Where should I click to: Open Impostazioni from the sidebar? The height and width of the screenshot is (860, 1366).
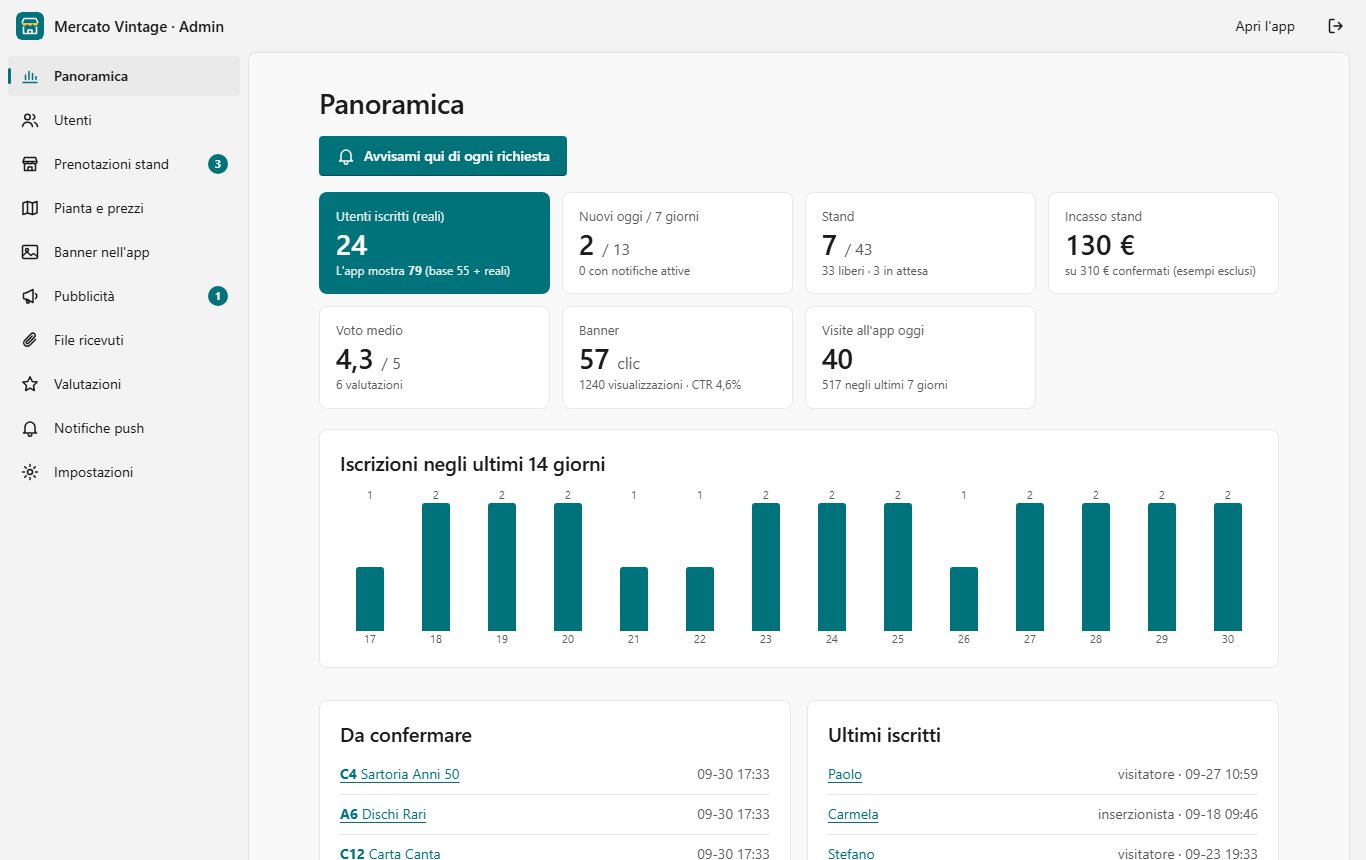[x=124, y=472]
